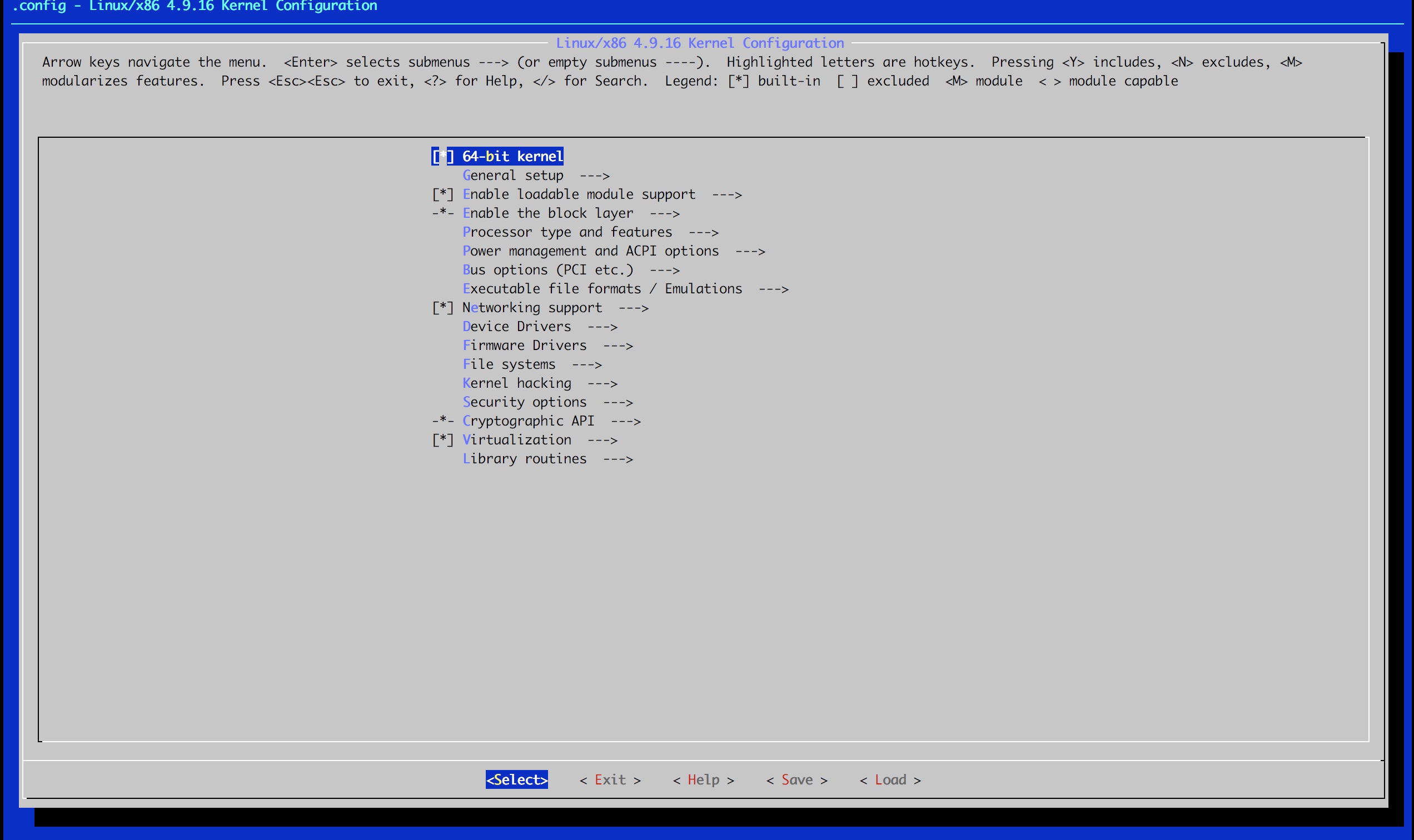Open the File systems submenu
The height and width of the screenshot is (840, 1414).
point(532,364)
